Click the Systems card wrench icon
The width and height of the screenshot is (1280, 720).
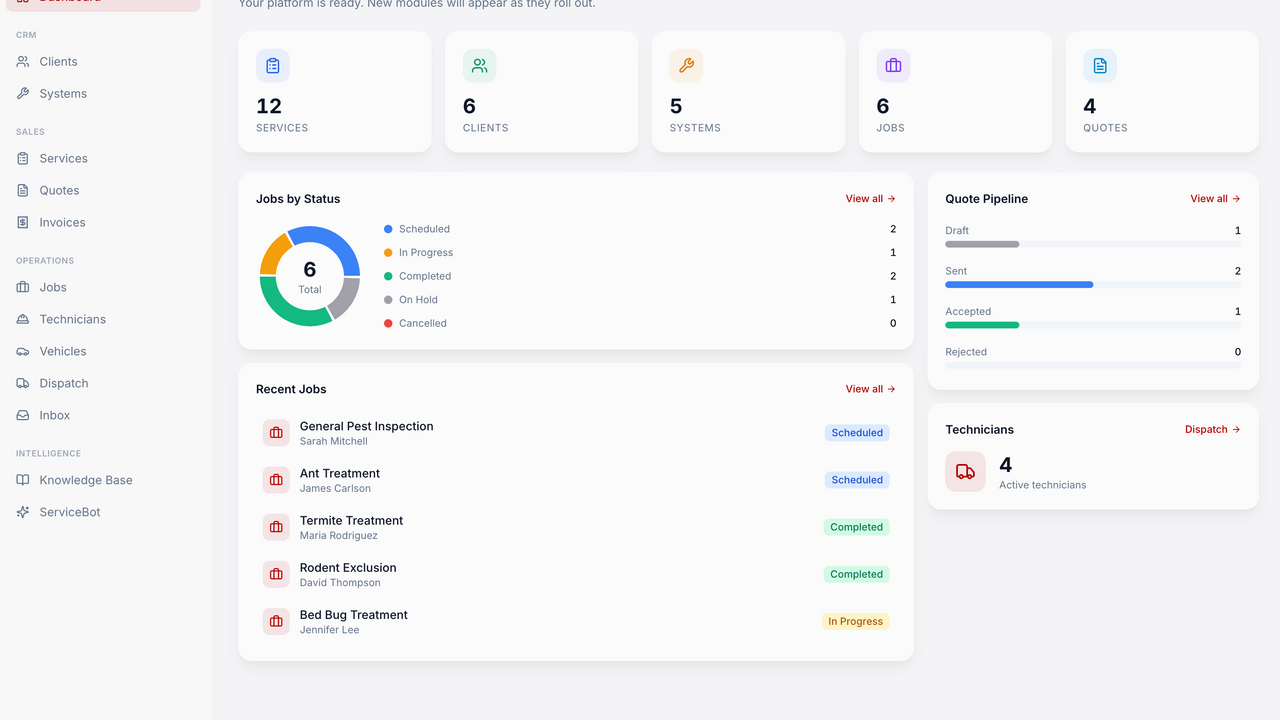(x=686, y=66)
